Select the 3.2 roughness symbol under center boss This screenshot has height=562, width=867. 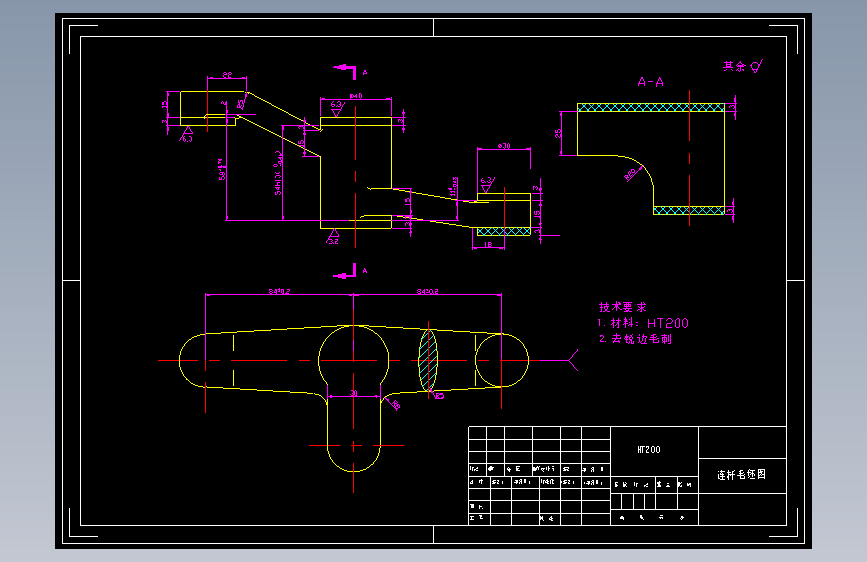333,237
